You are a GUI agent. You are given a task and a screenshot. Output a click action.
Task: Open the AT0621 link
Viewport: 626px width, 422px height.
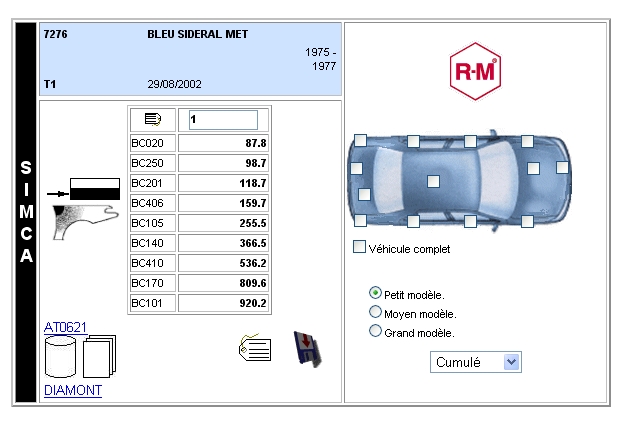coord(65,327)
